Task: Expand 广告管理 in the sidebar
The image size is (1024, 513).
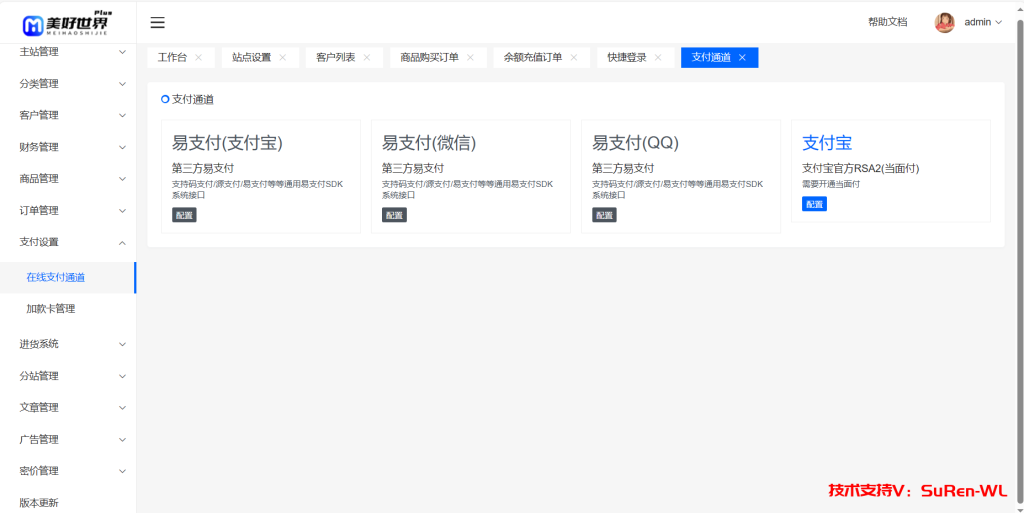Action: coord(68,439)
